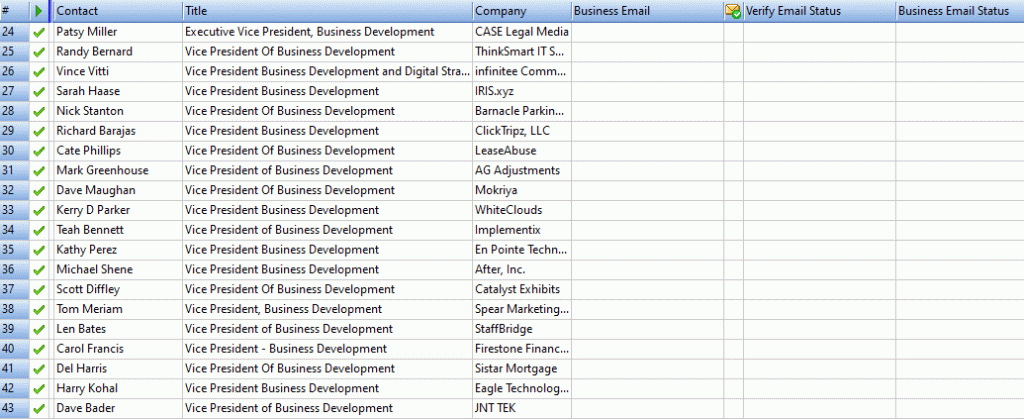Screen dimensions: 1024x419
Task: Click the After, Inc. company cell
Action: (522, 270)
